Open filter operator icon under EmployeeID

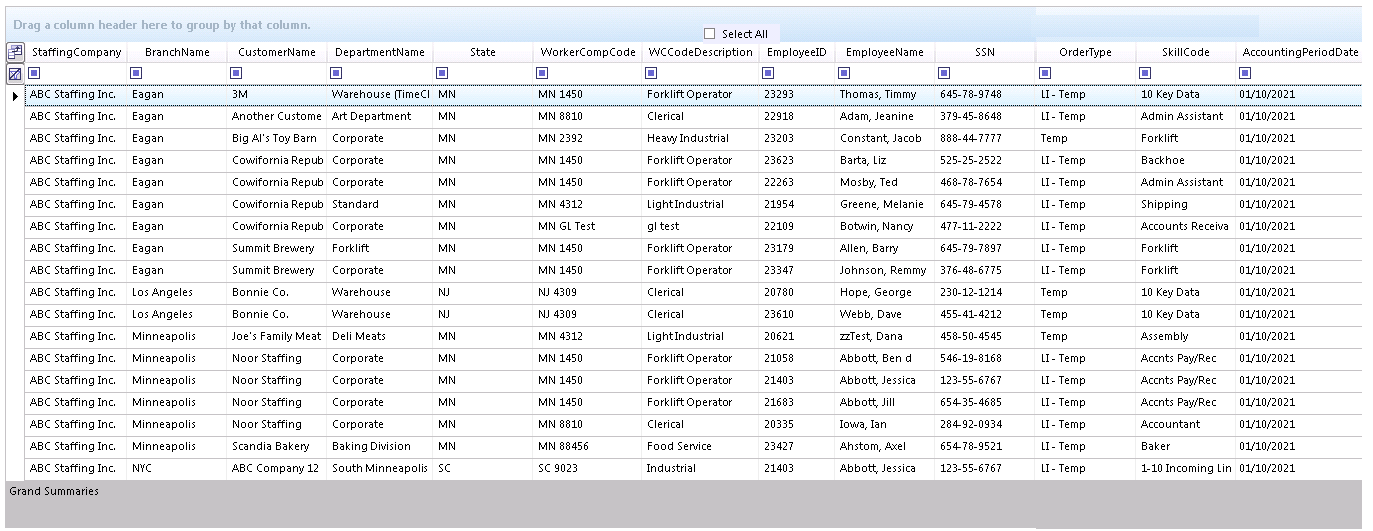click(x=768, y=73)
